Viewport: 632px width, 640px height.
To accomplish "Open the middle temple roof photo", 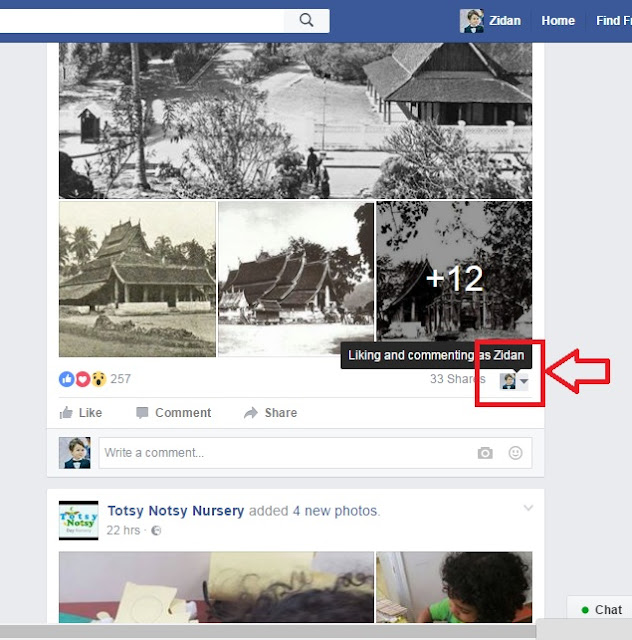I will 296,279.
